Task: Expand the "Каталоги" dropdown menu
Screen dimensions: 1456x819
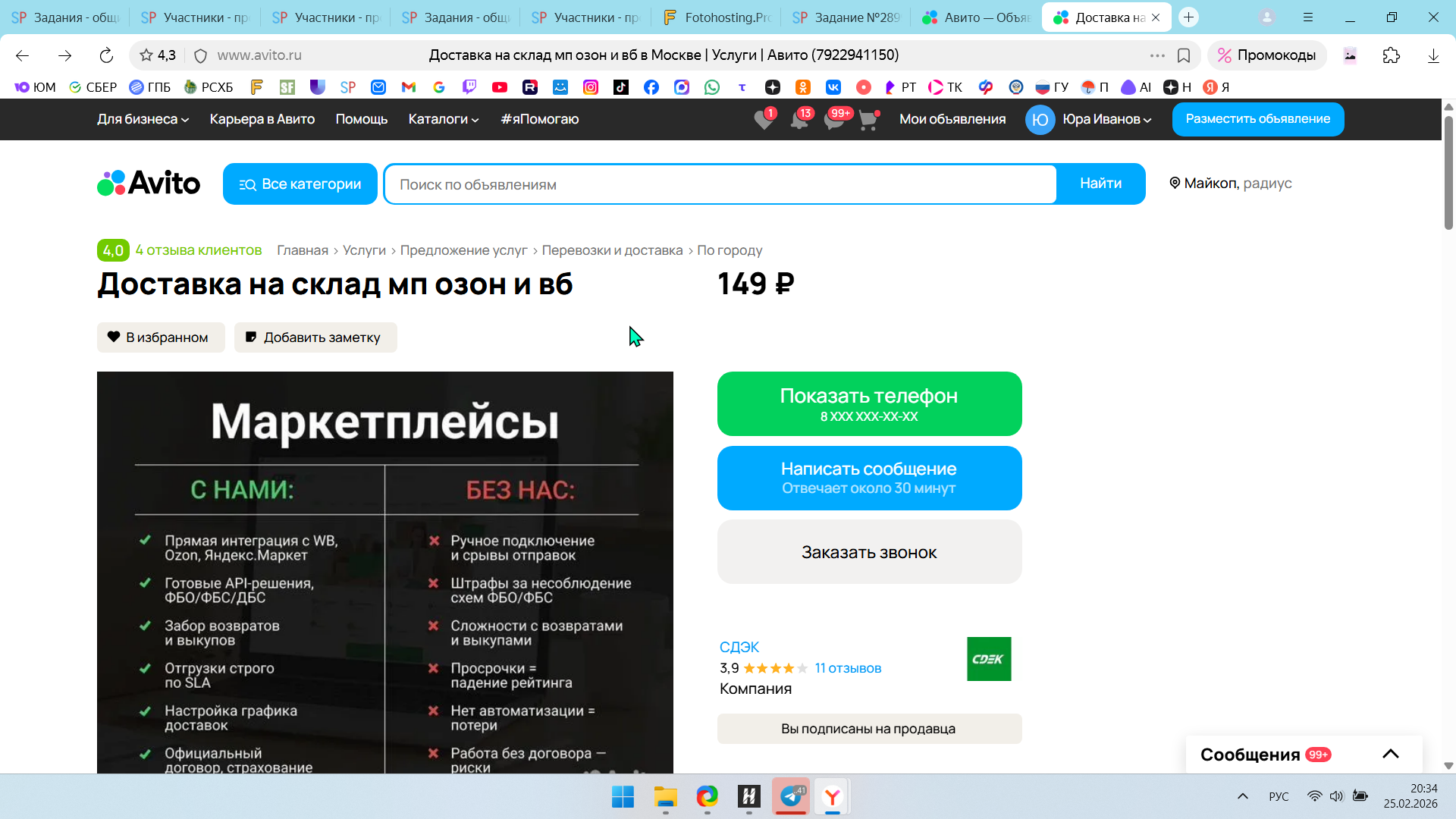Action: (443, 119)
